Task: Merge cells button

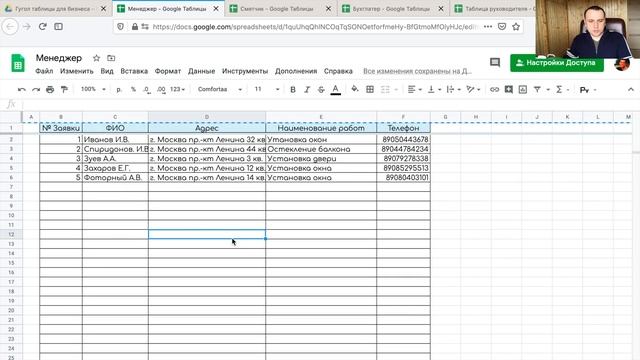Action: [385, 89]
